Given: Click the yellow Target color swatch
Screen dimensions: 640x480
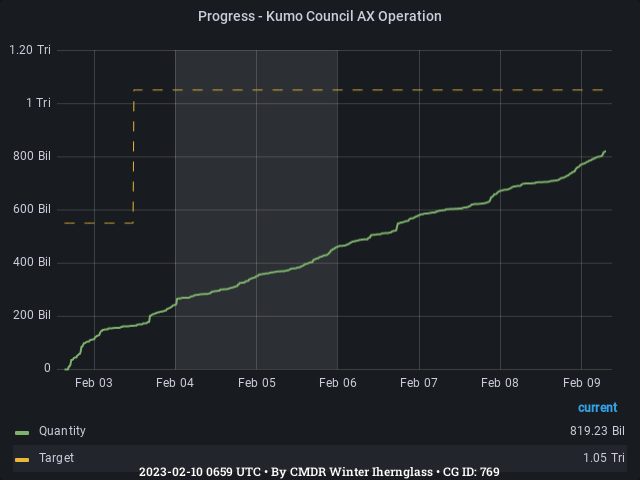Looking at the screenshot, I should click(22, 460).
